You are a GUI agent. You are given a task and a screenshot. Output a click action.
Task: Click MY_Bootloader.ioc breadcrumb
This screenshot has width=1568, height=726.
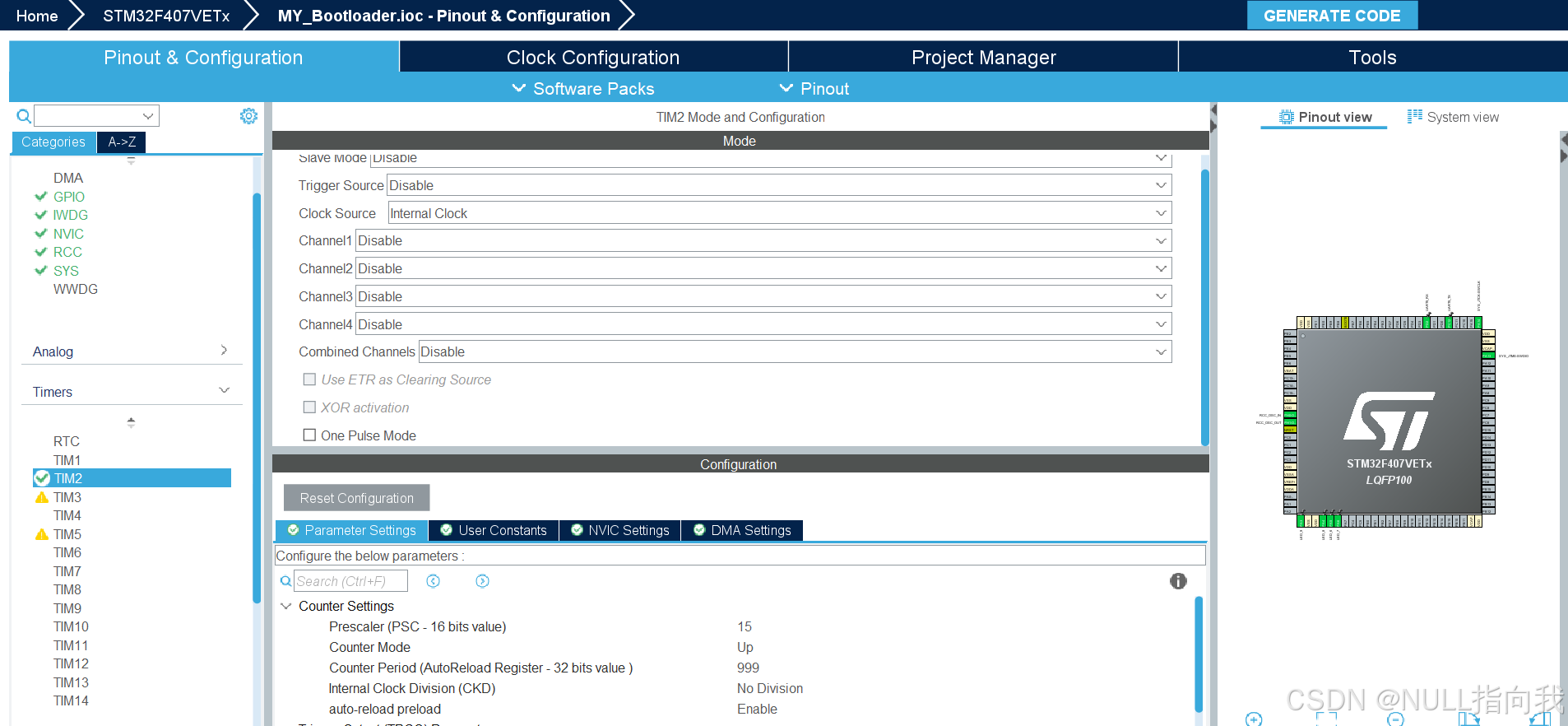(x=444, y=16)
